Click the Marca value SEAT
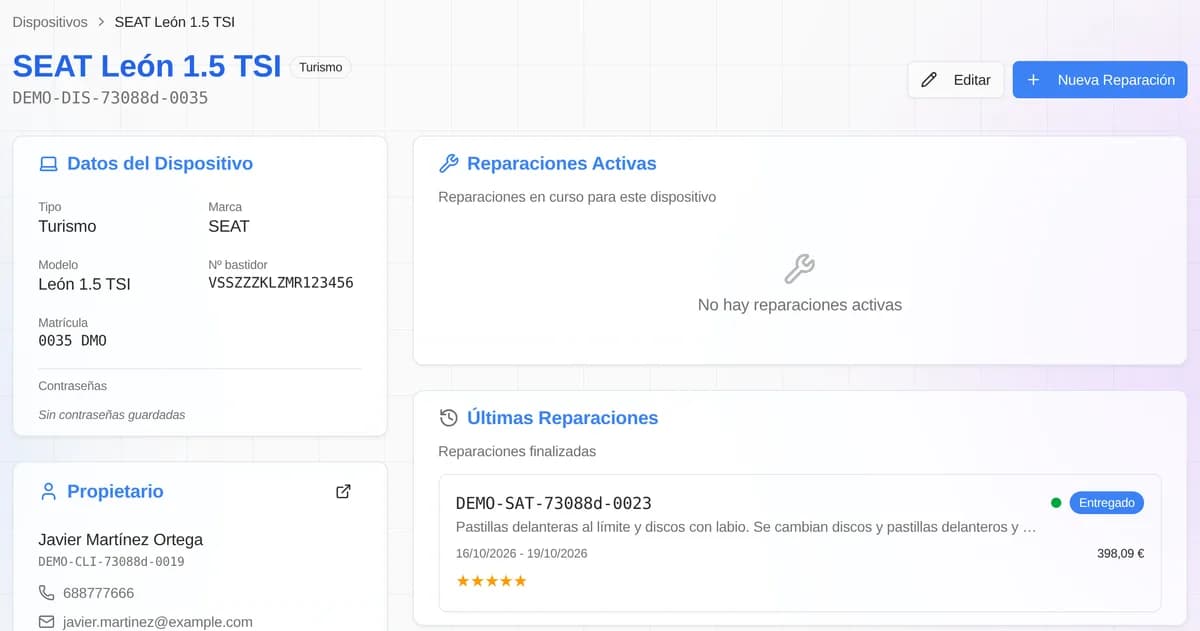 [x=229, y=226]
